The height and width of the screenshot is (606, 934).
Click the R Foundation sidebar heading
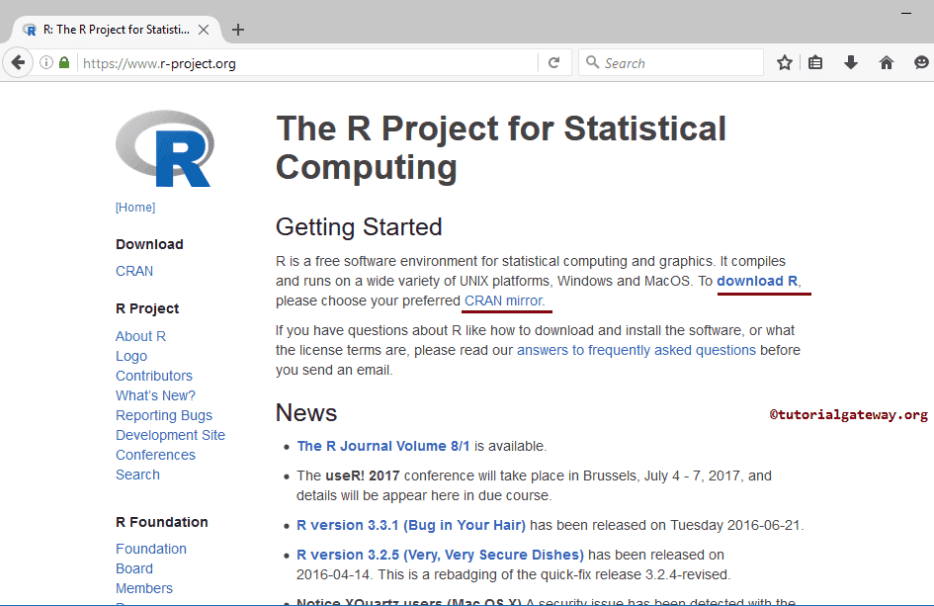click(162, 522)
